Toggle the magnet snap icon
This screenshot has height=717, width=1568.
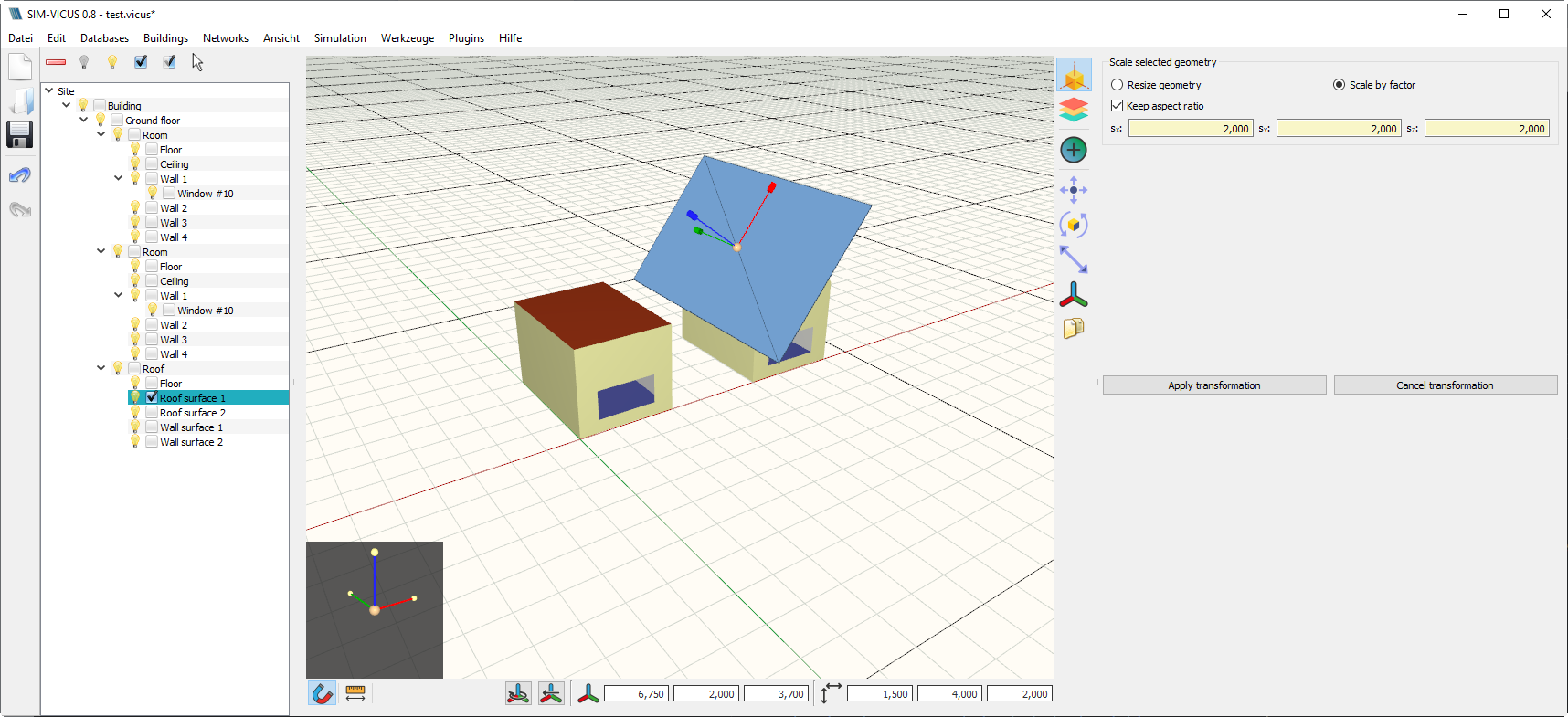point(322,693)
